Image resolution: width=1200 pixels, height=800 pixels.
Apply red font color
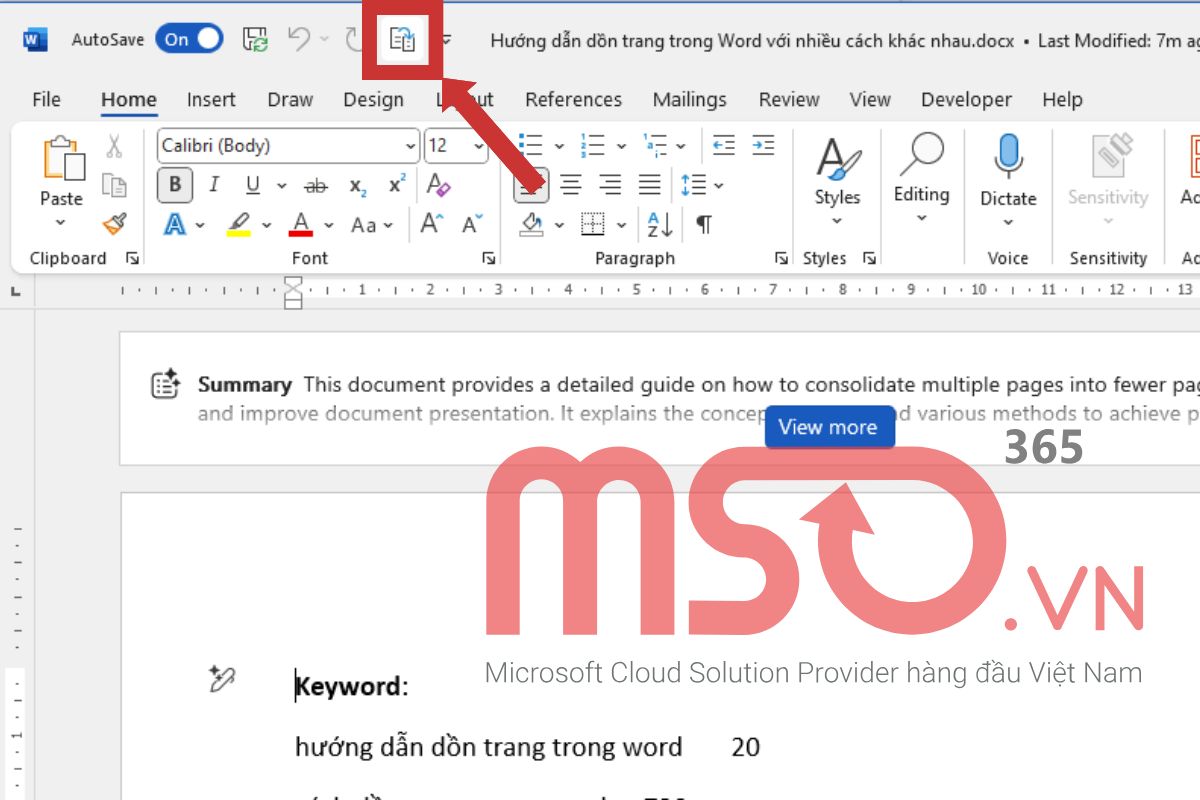(x=301, y=225)
